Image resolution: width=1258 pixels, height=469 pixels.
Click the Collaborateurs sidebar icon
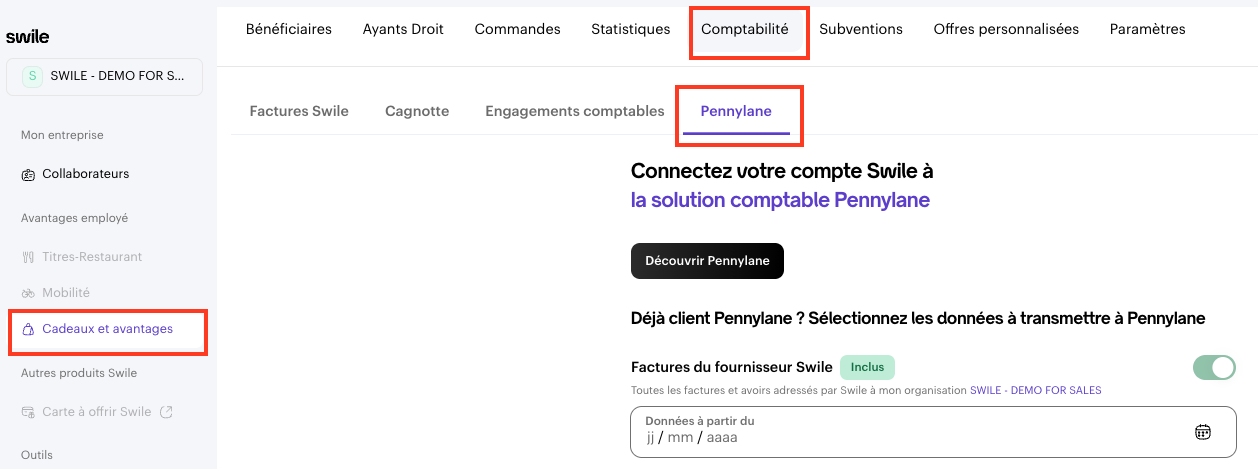28,175
